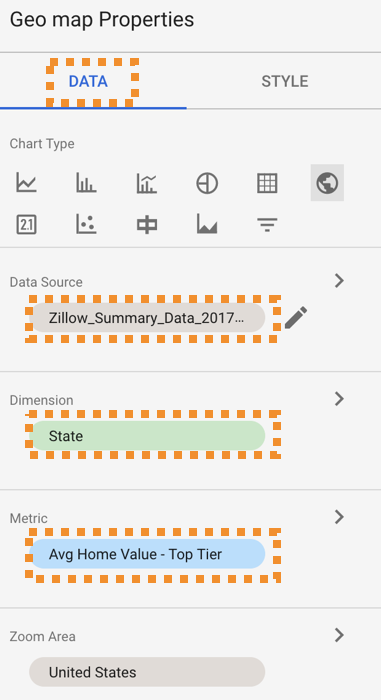Switch to the STYLE tab

285,81
